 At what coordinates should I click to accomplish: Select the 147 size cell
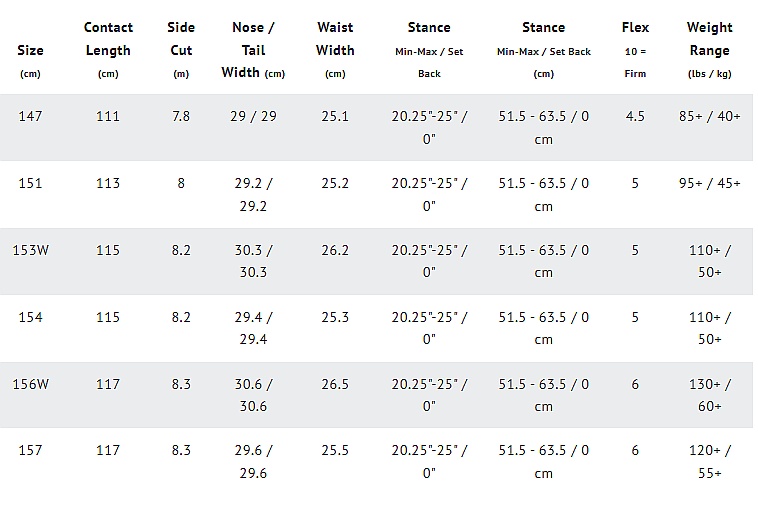(x=30, y=117)
